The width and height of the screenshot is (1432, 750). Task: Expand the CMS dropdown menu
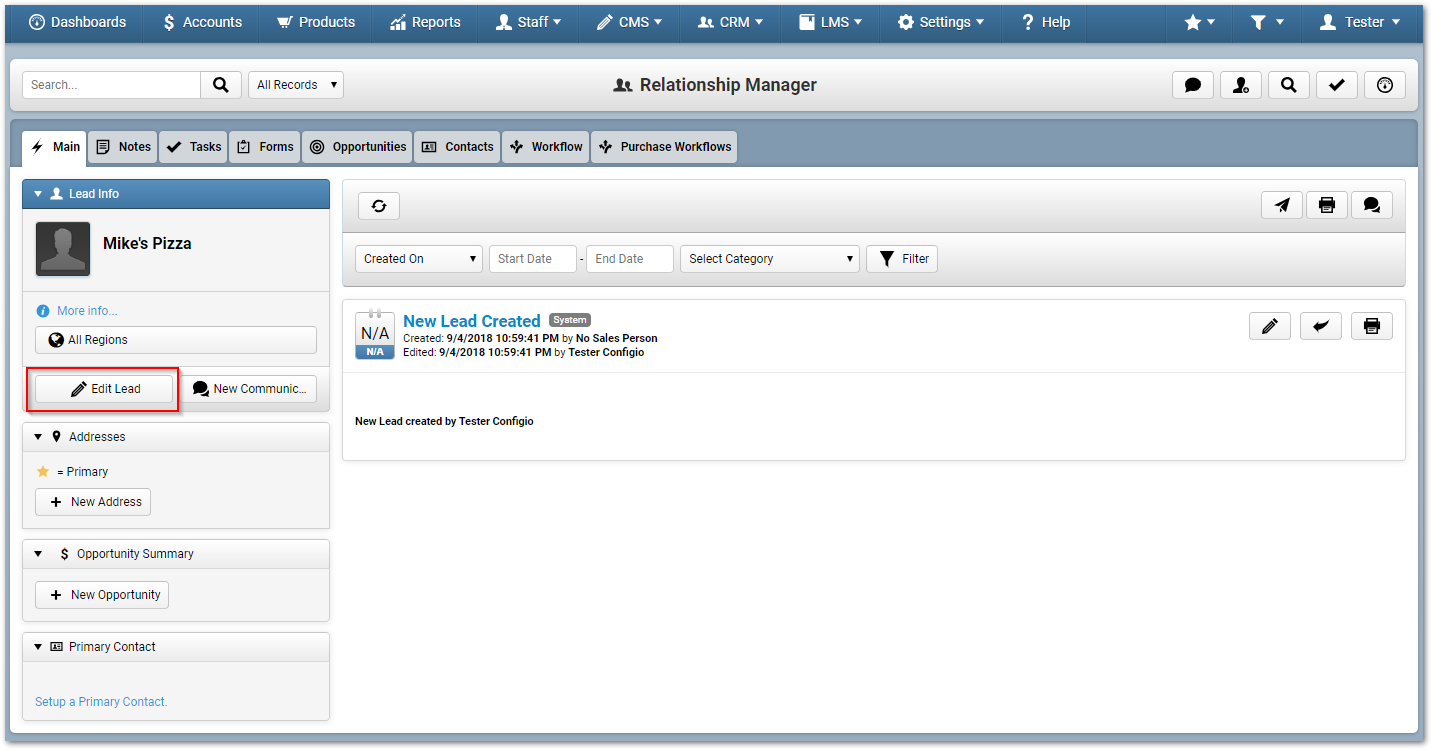(629, 22)
